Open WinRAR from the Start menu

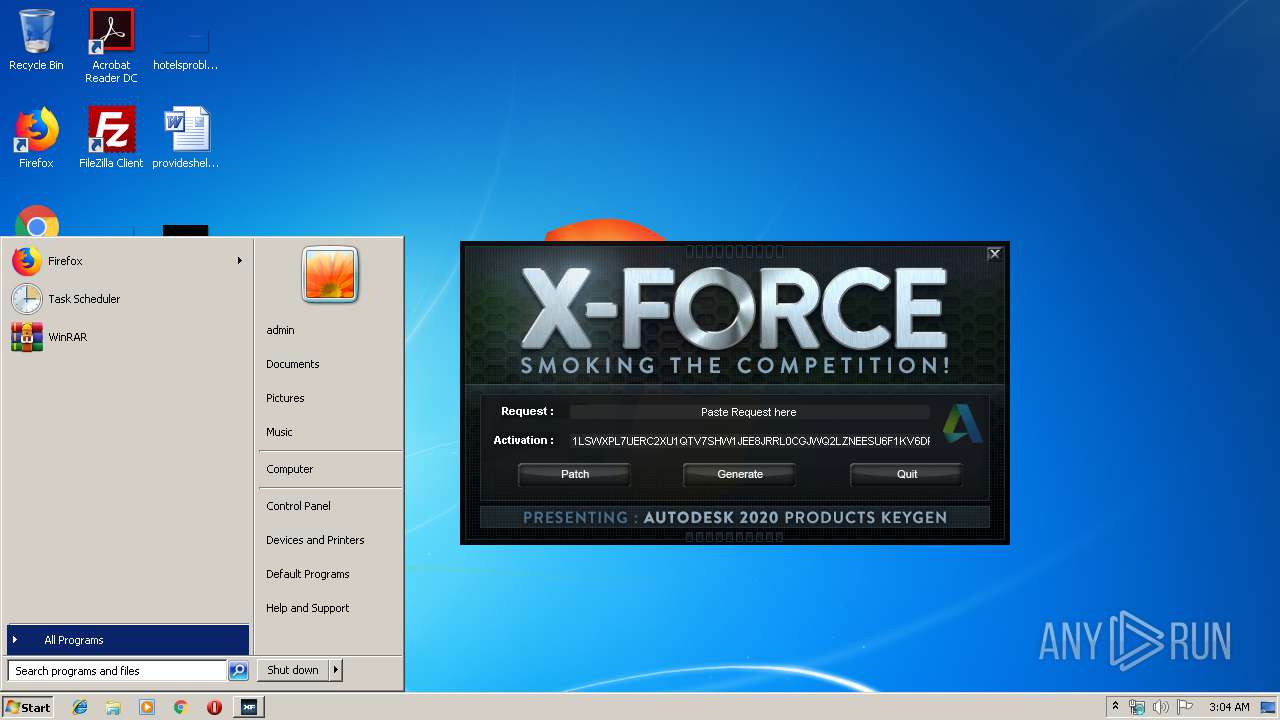click(127, 337)
